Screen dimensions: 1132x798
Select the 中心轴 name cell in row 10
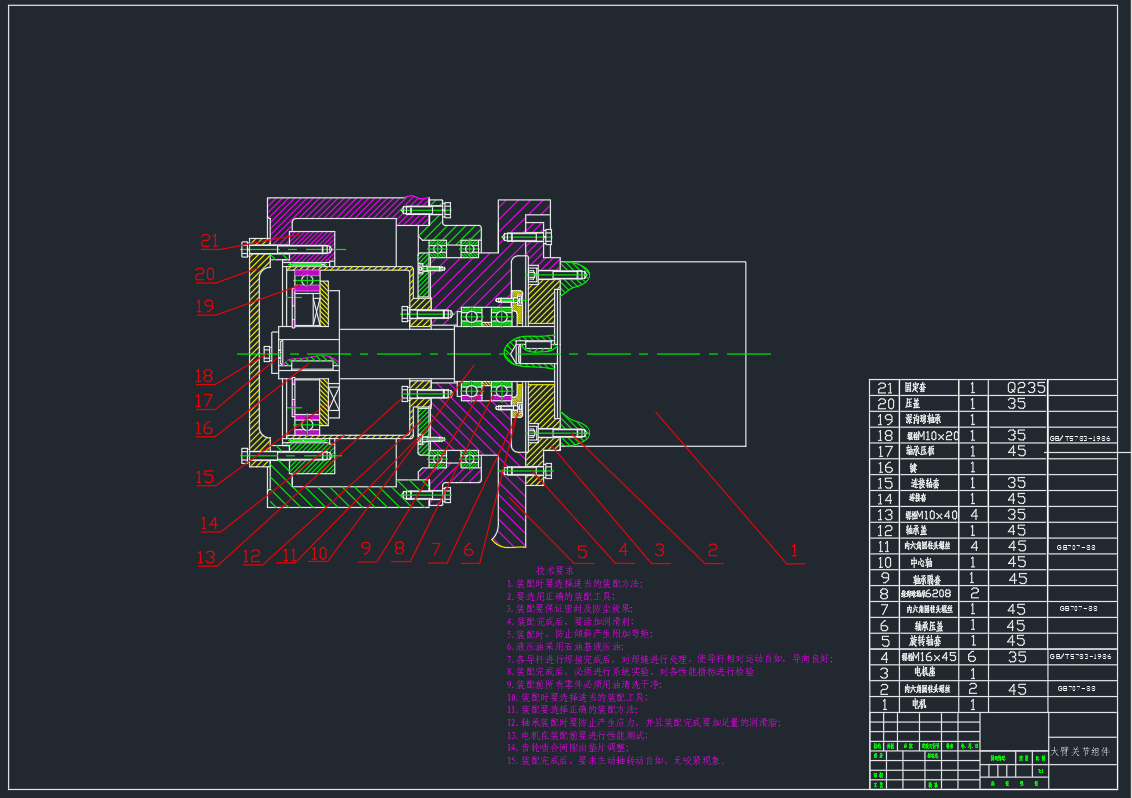click(x=920, y=563)
